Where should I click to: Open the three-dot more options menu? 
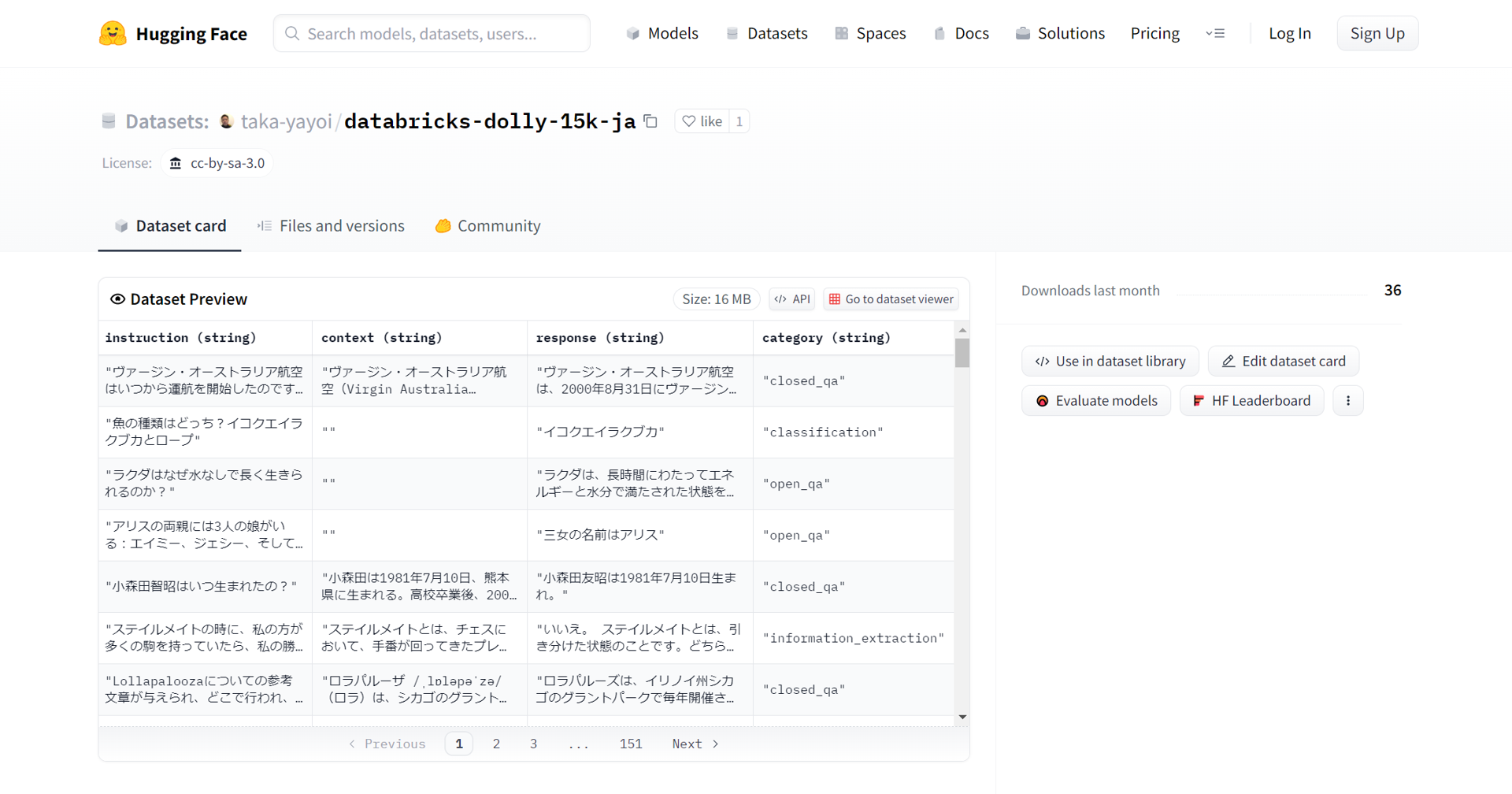coord(1348,401)
